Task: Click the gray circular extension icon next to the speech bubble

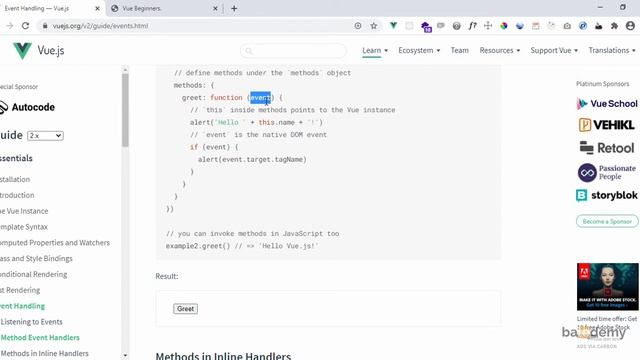Action: click(x=456, y=26)
